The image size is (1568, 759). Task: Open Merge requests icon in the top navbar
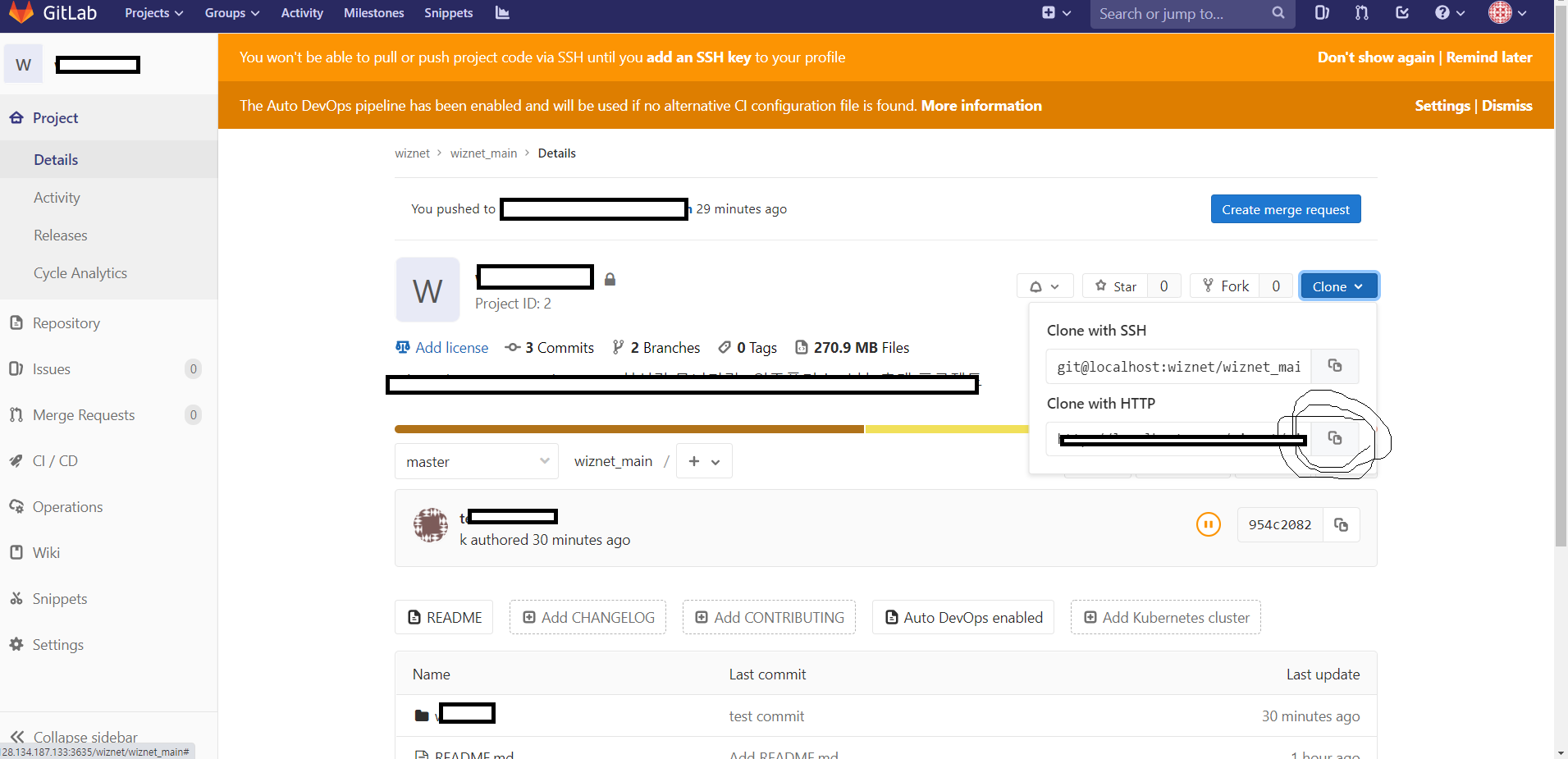pos(1362,13)
